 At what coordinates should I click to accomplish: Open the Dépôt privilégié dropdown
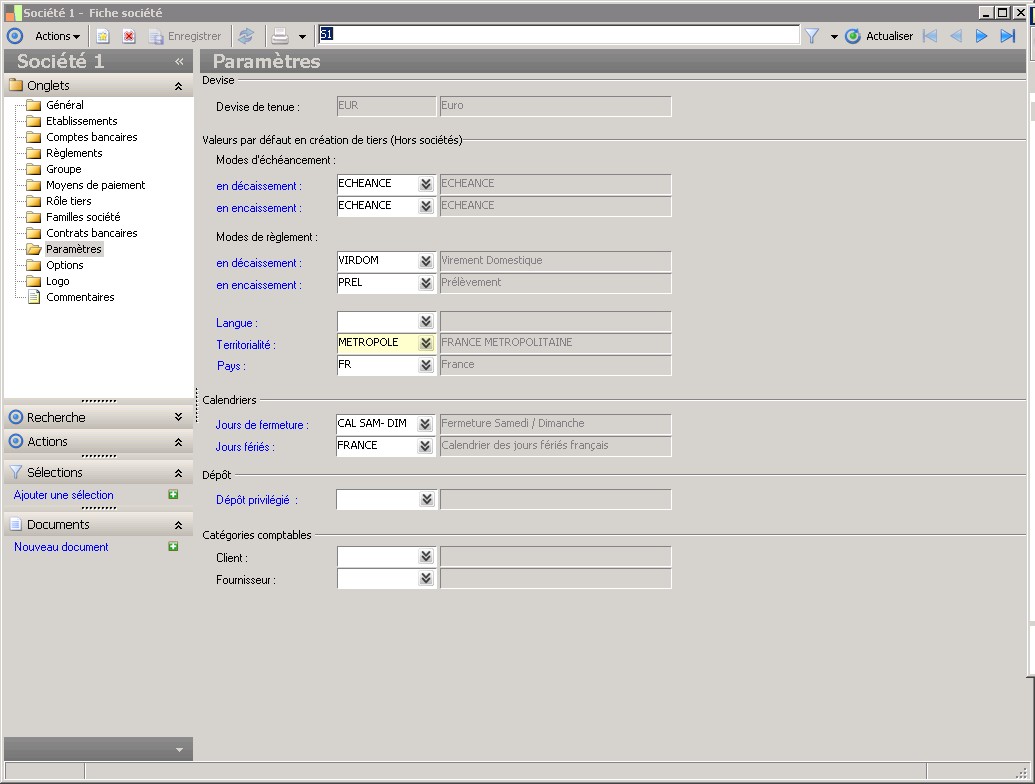click(x=426, y=499)
